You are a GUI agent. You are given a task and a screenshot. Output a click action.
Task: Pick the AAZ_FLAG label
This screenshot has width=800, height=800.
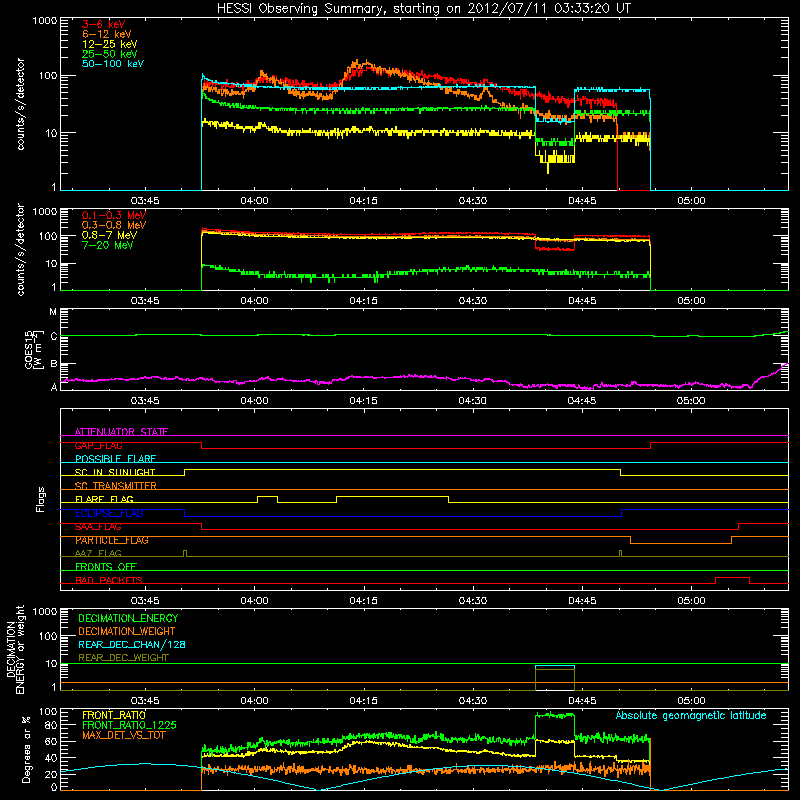[x=98, y=553]
